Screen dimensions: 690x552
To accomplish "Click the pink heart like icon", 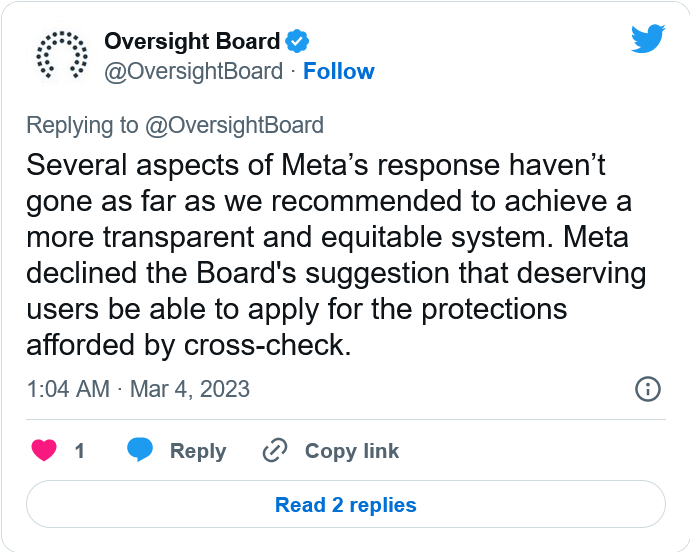I will (44, 450).
